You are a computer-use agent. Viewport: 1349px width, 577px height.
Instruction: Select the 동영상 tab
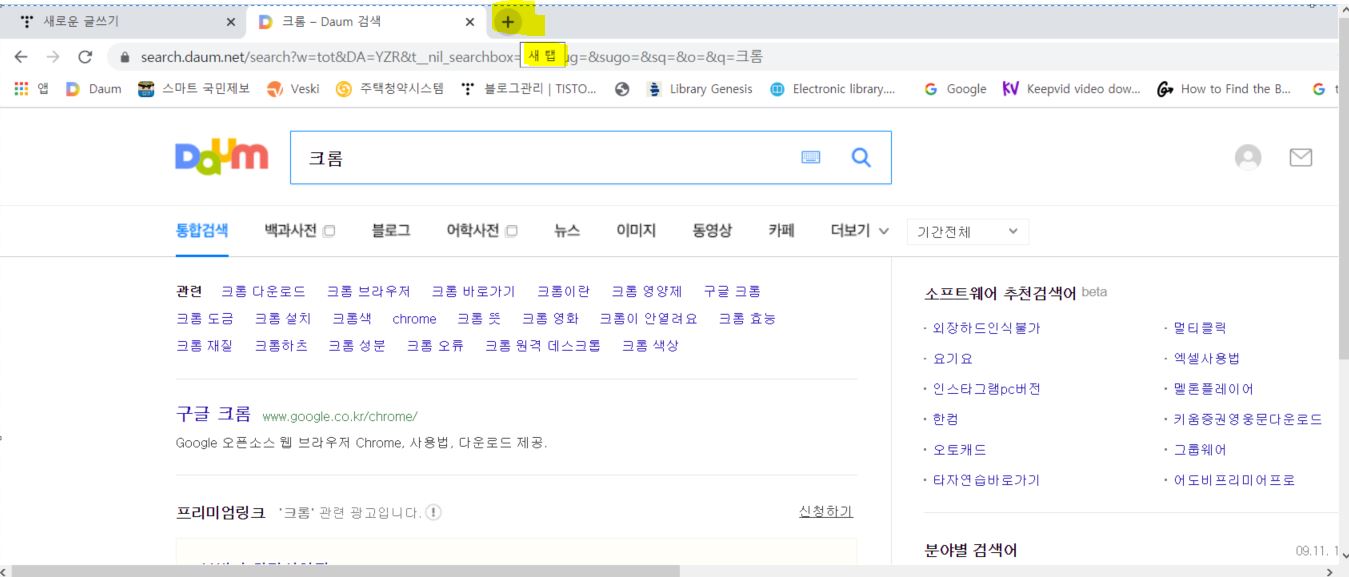pyautogui.click(x=712, y=230)
